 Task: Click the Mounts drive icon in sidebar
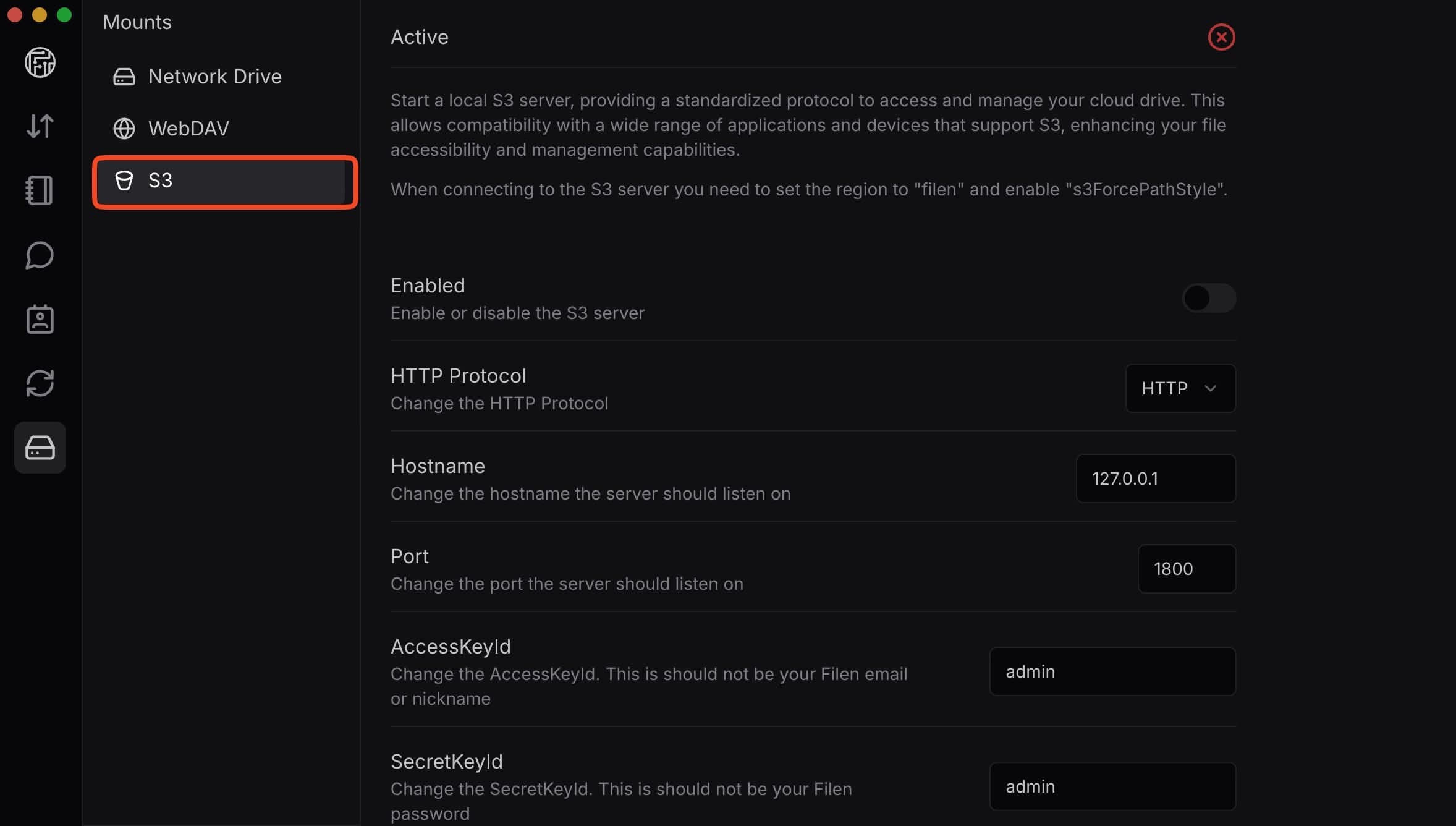(40, 448)
